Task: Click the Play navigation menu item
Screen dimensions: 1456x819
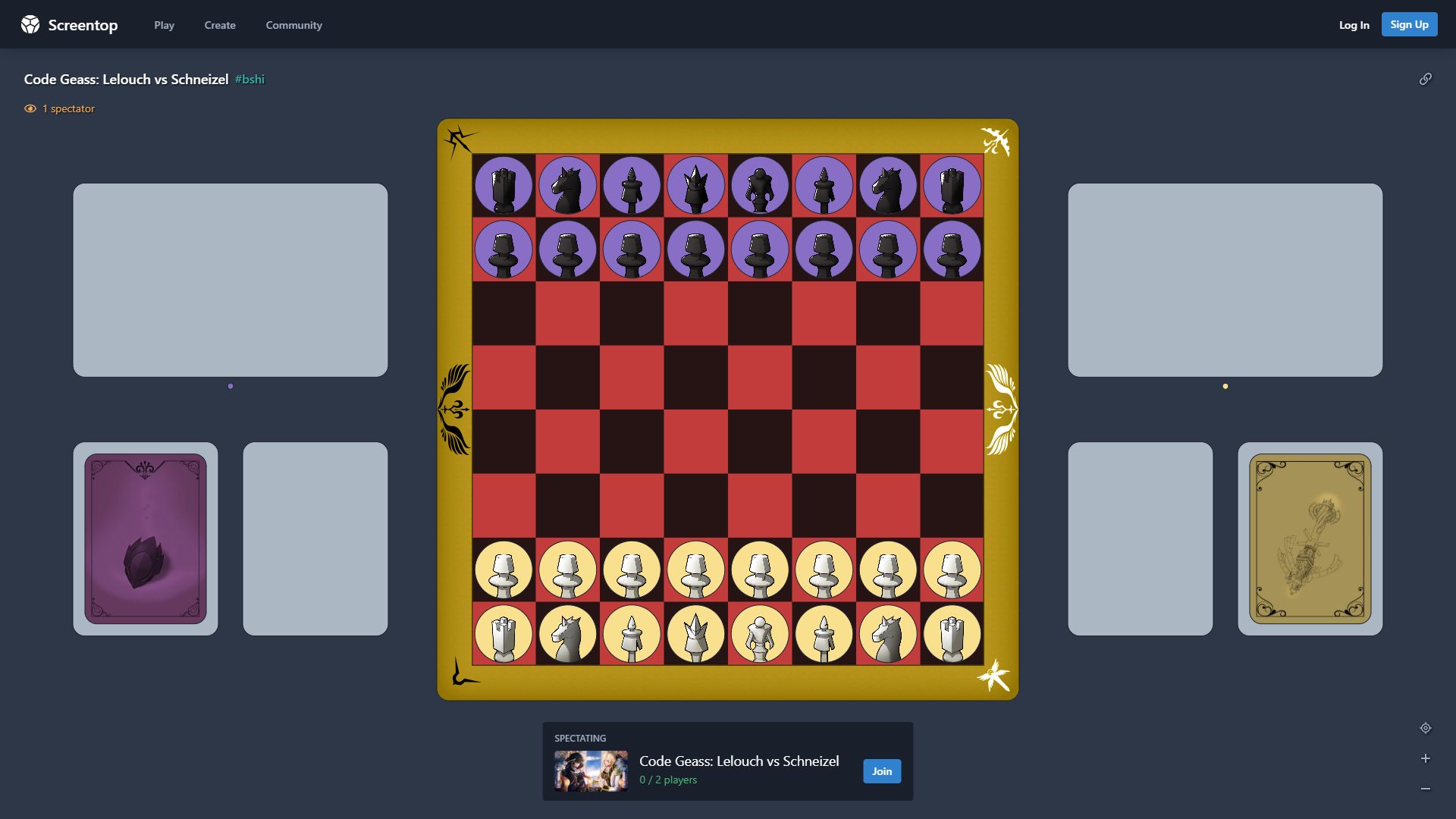Action: pyautogui.click(x=164, y=24)
